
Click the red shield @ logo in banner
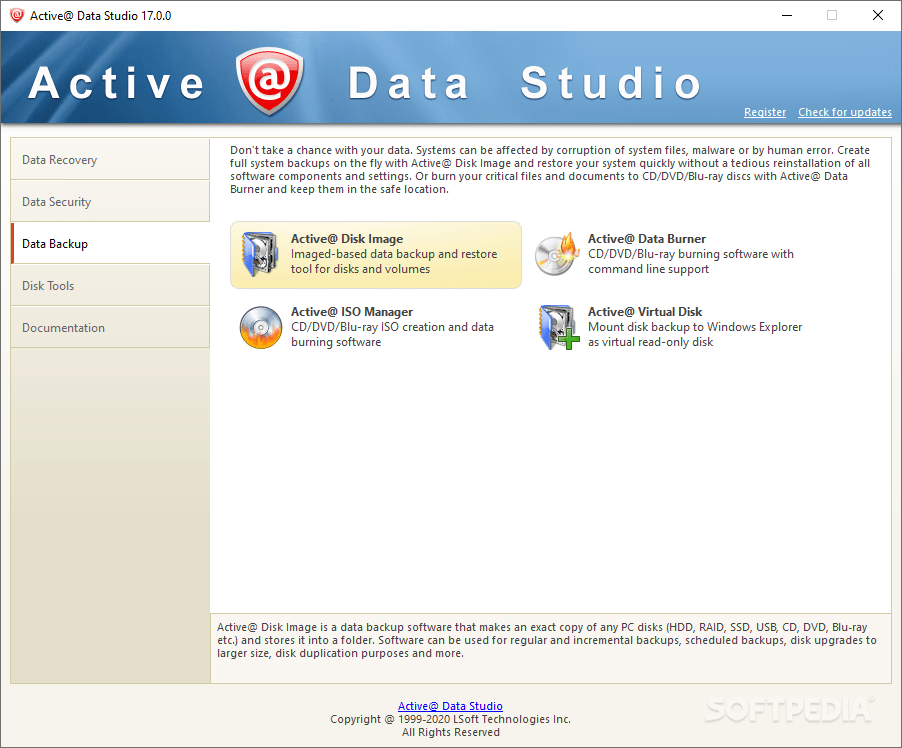tap(269, 80)
